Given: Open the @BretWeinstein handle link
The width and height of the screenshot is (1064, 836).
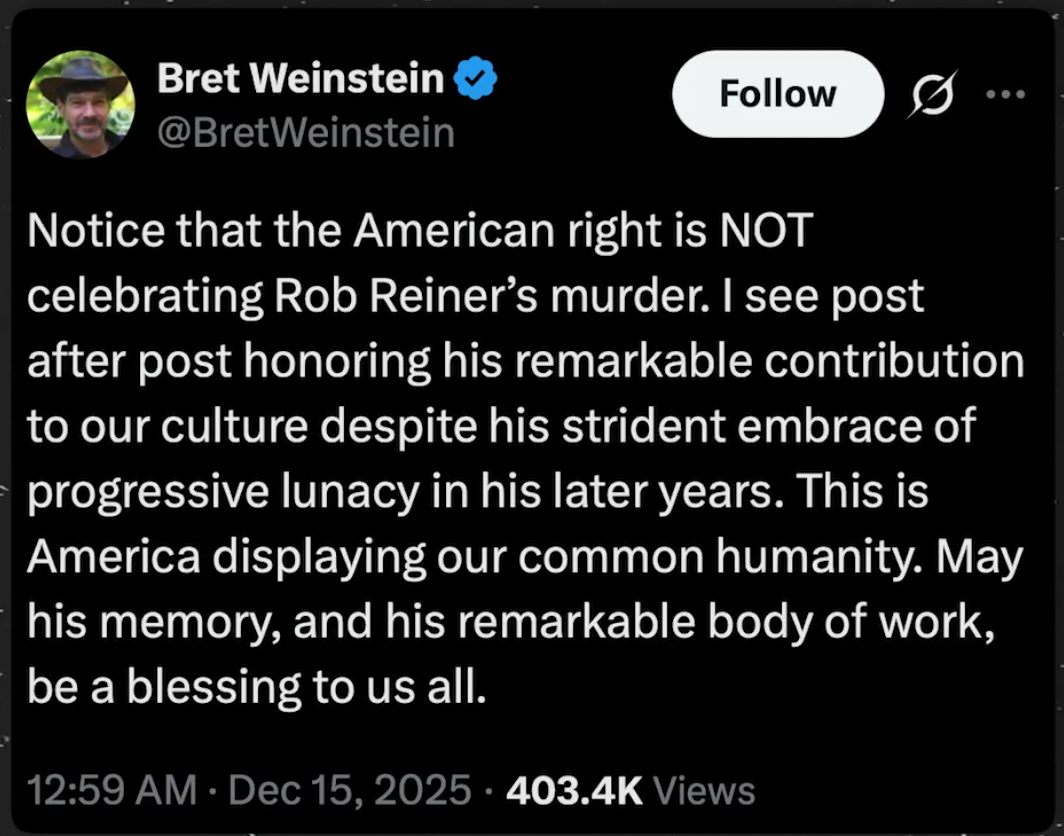Looking at the screenshot, I should click(305, 132).
